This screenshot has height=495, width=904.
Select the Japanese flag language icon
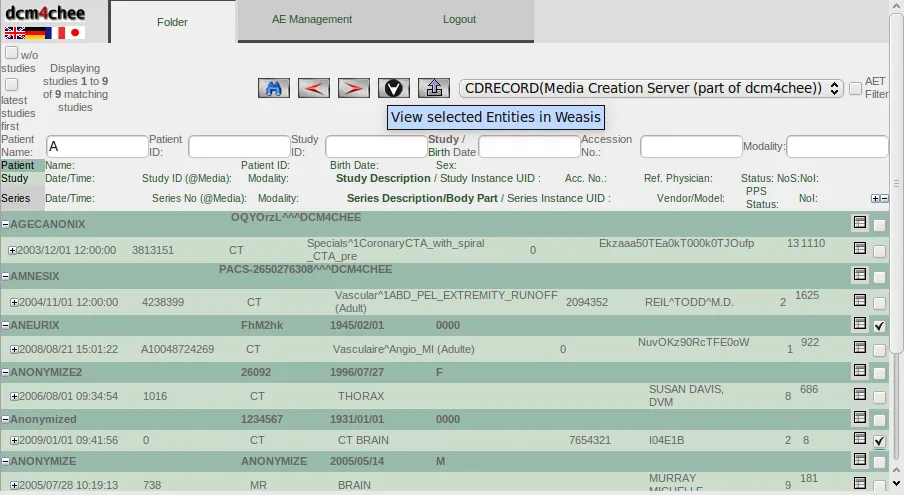pos(76,33)
